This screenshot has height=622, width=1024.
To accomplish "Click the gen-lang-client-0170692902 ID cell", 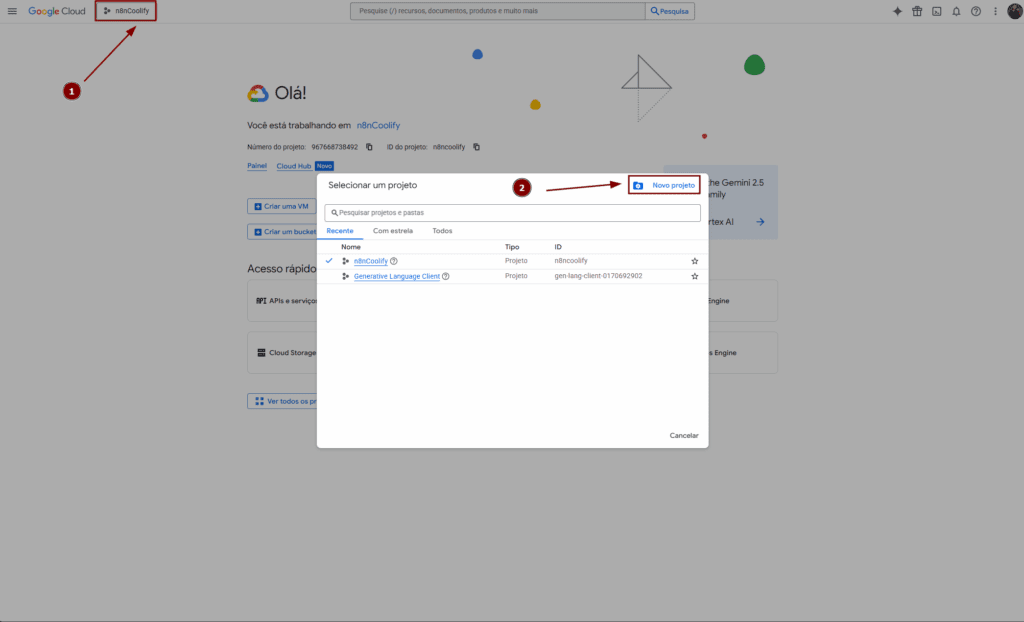I will click(x=598, y=276).
